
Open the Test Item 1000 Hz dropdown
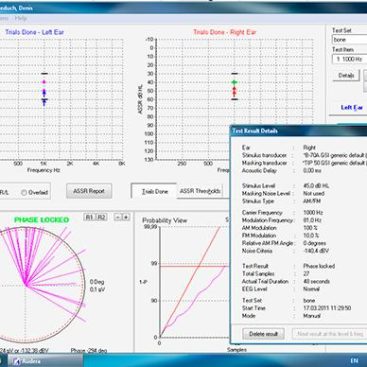tap(349, 59)
